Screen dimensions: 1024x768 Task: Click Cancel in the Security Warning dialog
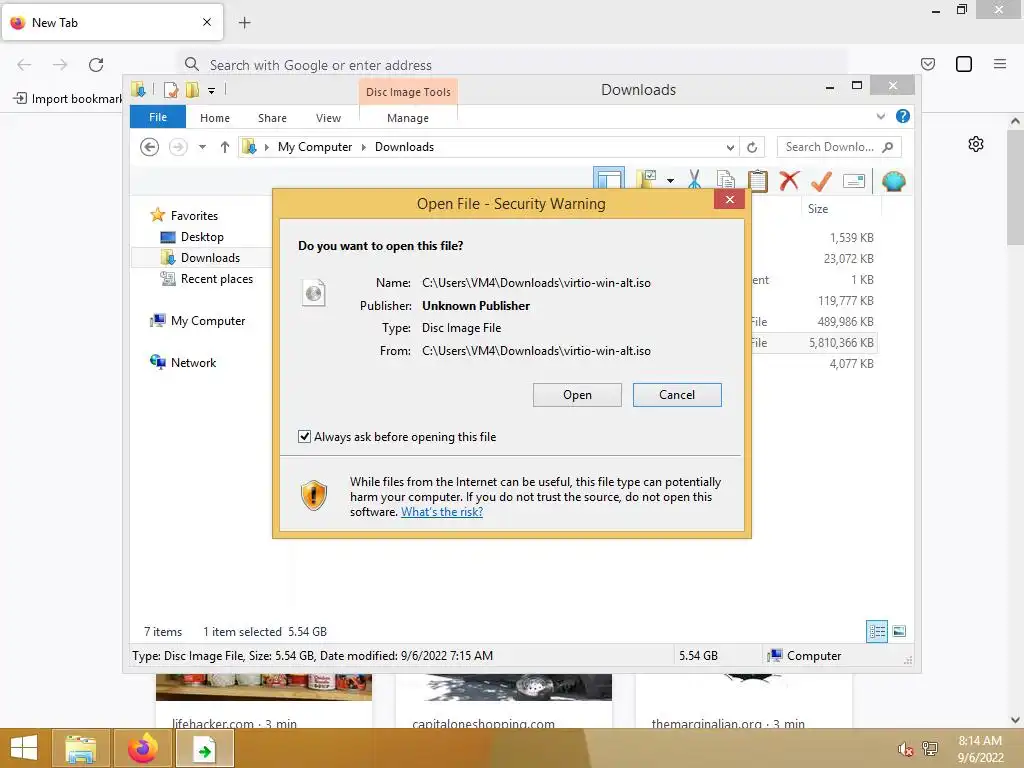[x=677, y=395]
